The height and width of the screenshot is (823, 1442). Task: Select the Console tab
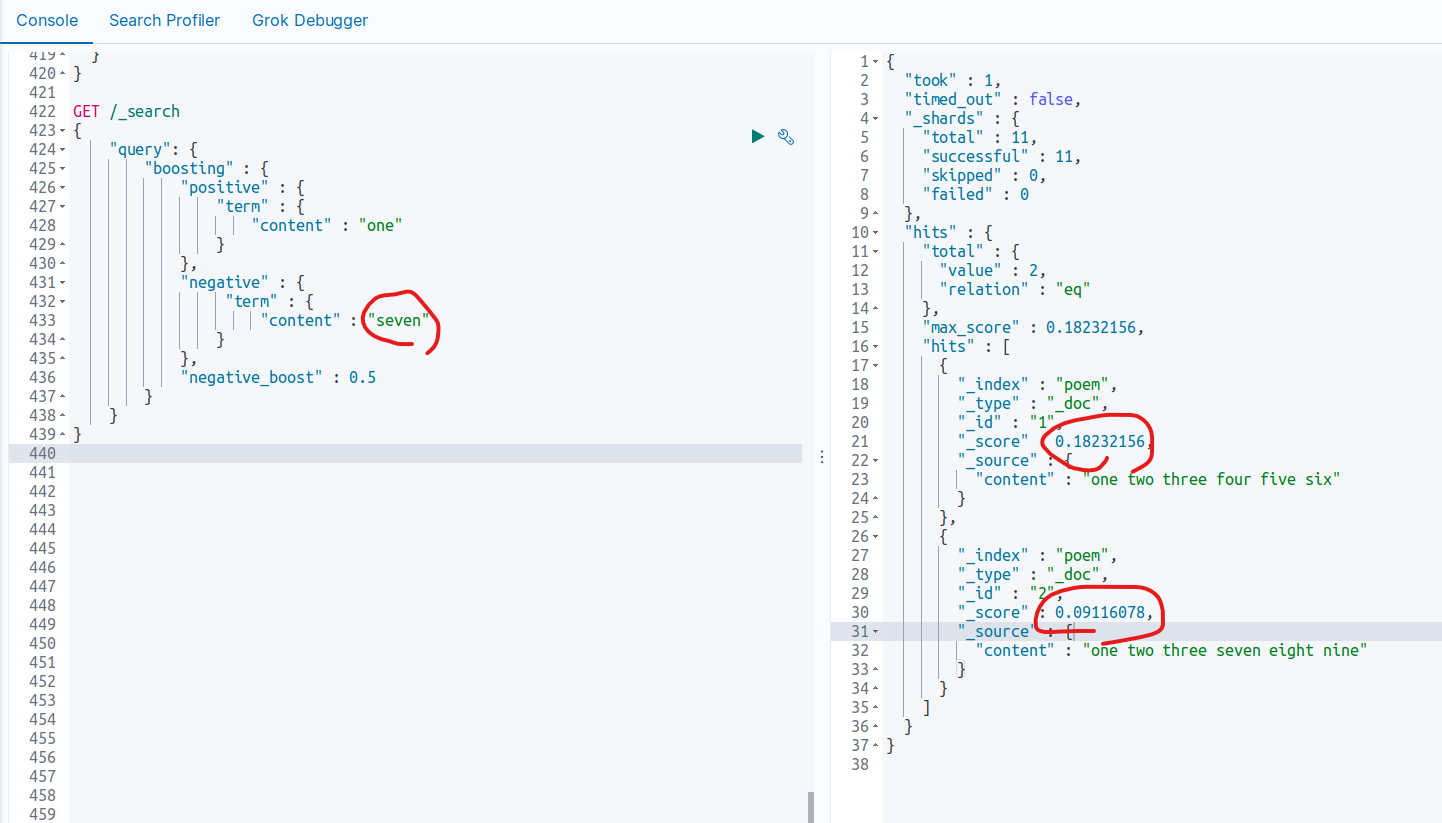[x=47, y=20]
